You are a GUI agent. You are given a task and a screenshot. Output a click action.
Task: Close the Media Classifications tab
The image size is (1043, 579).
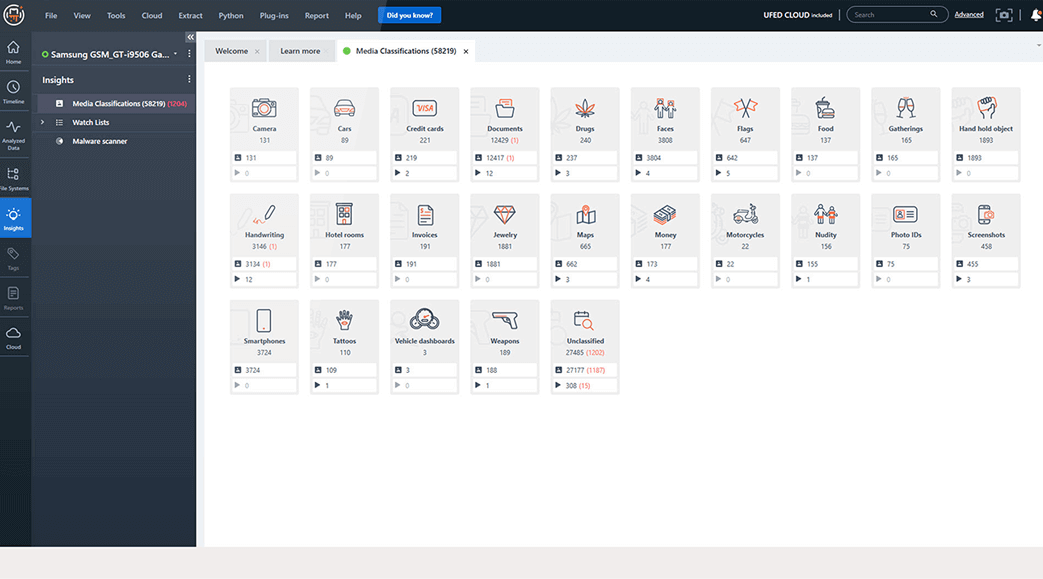[x=466, y=51]
